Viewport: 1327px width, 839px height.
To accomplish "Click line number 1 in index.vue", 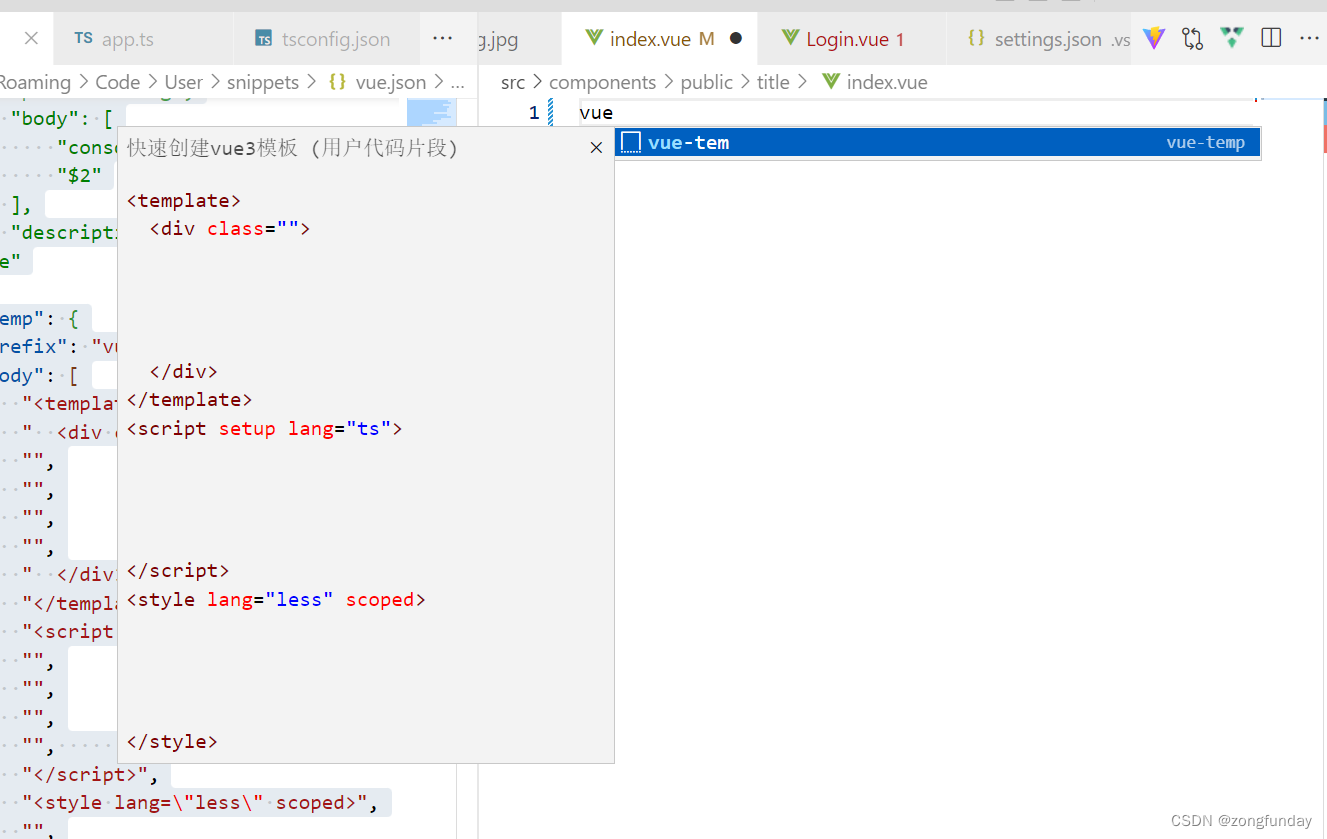I will click(534, 113).
